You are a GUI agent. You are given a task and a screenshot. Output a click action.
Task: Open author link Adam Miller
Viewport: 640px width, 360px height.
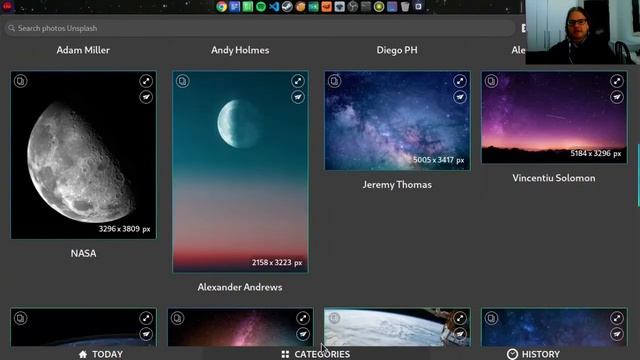pyautogui.click(x=83, y=50)
